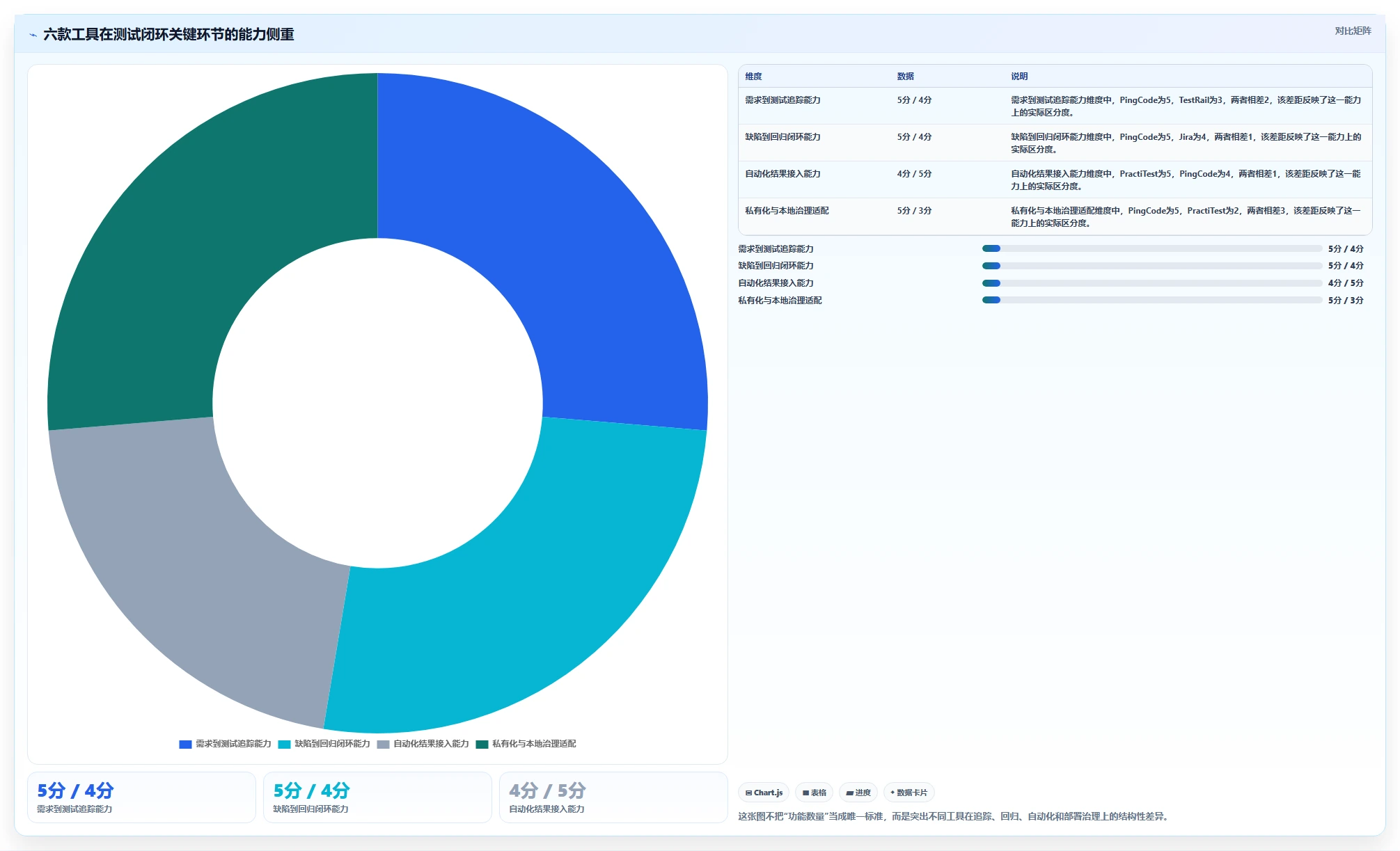
Task: Click the 缺陷到回归闭环能力 progress bar
Action: (1152, 266)
